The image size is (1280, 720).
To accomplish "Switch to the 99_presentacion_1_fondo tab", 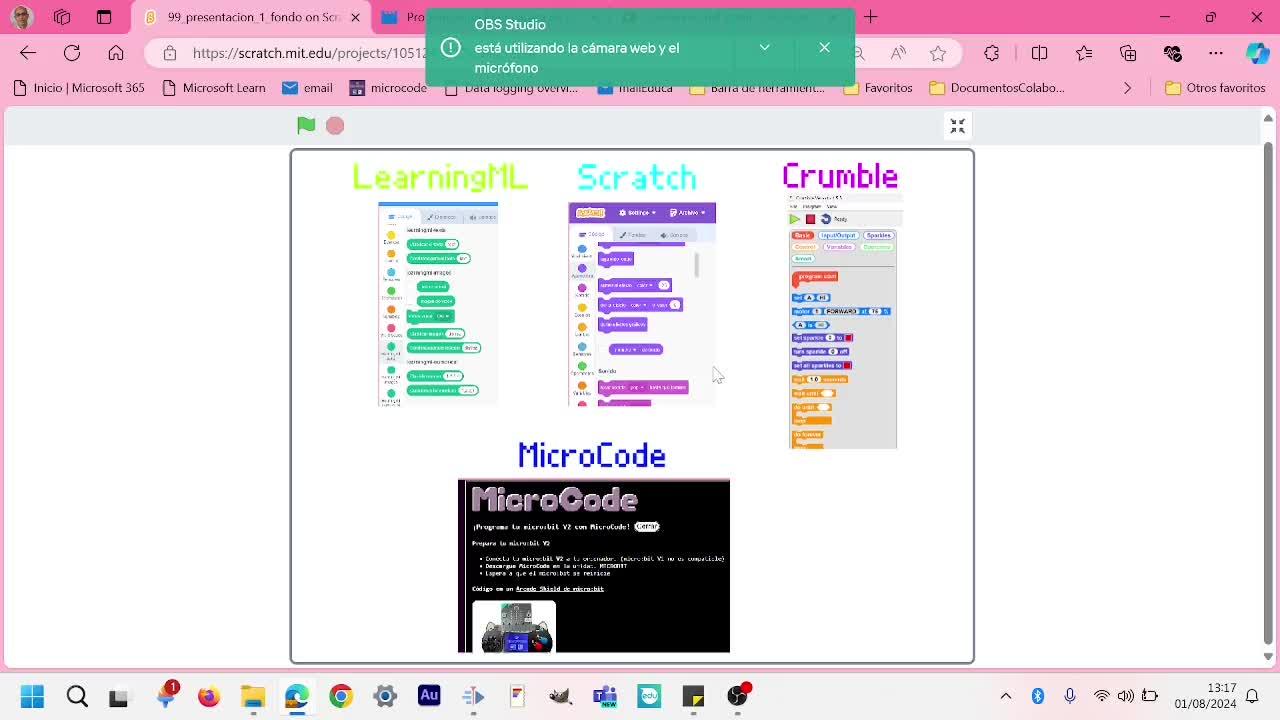I will 250,17.
